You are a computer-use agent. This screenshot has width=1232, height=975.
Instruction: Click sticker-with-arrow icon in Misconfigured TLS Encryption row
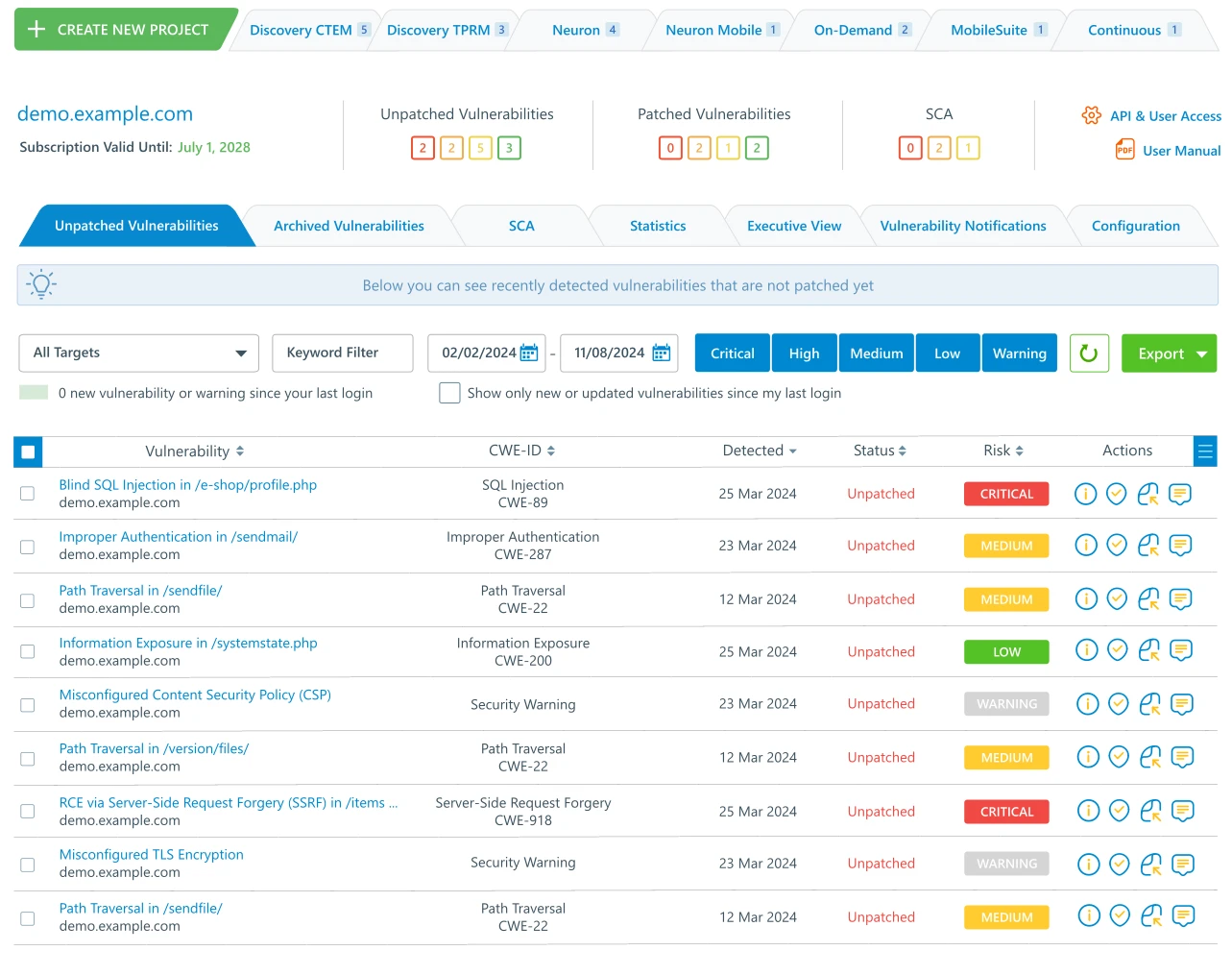[x=1150, y=865]
